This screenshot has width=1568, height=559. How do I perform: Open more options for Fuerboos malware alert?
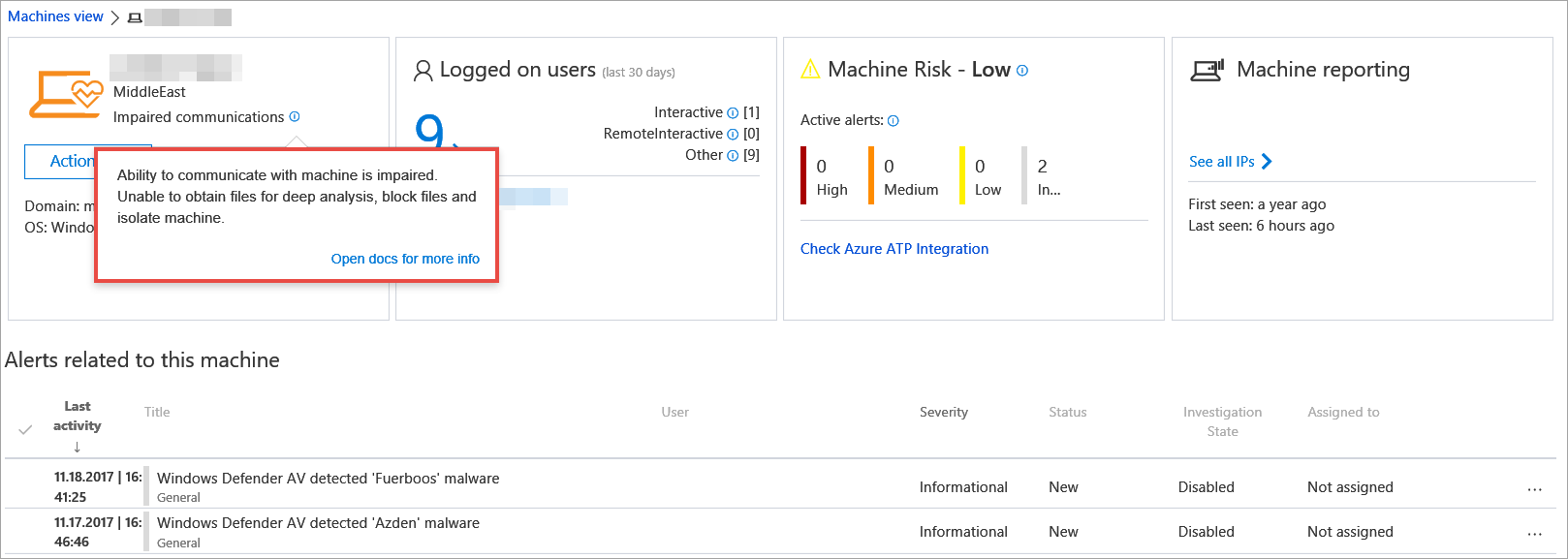pyautogui.click(x=1534, y=489)
